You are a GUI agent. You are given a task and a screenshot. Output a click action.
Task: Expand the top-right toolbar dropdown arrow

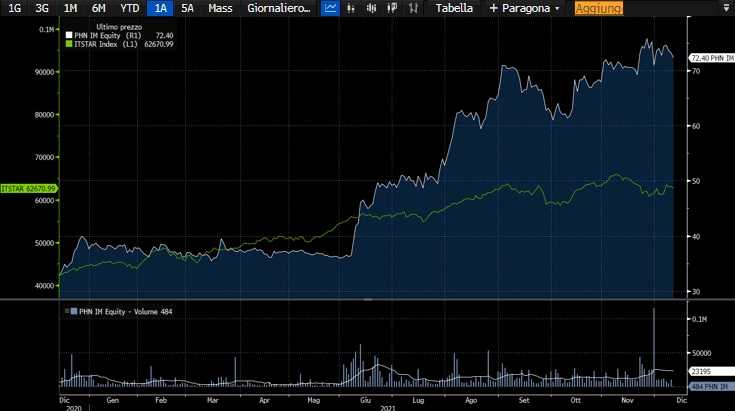pos(726,8)
